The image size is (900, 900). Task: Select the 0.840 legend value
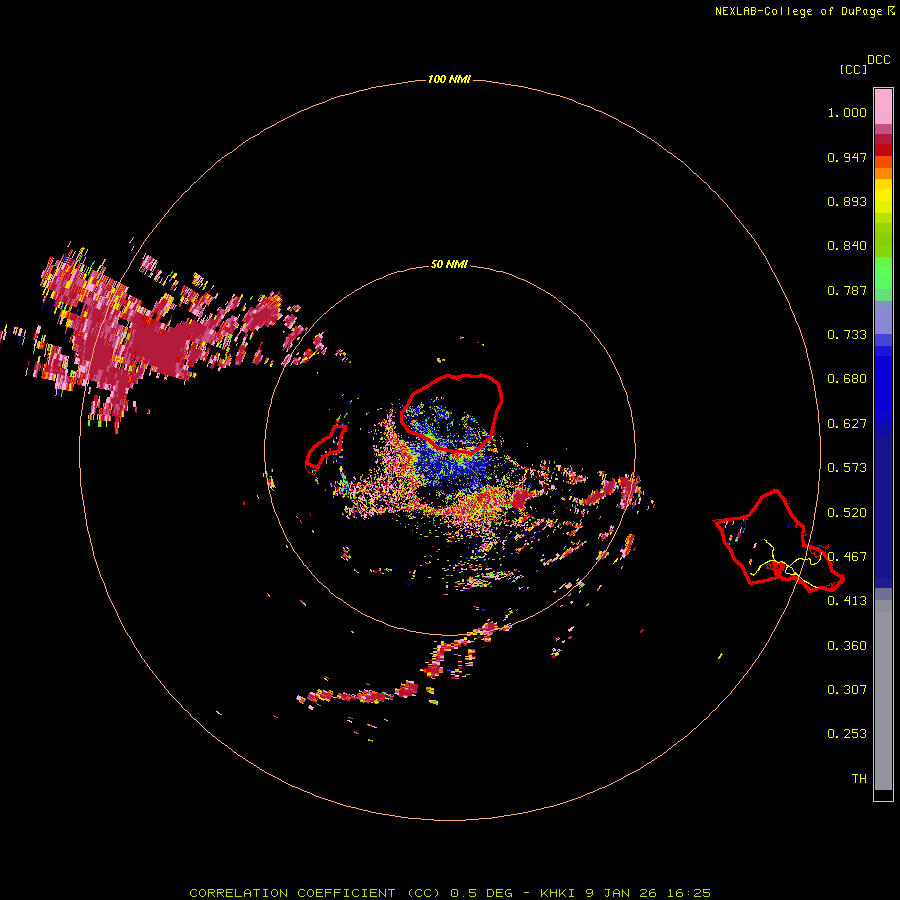coord(847,246)
